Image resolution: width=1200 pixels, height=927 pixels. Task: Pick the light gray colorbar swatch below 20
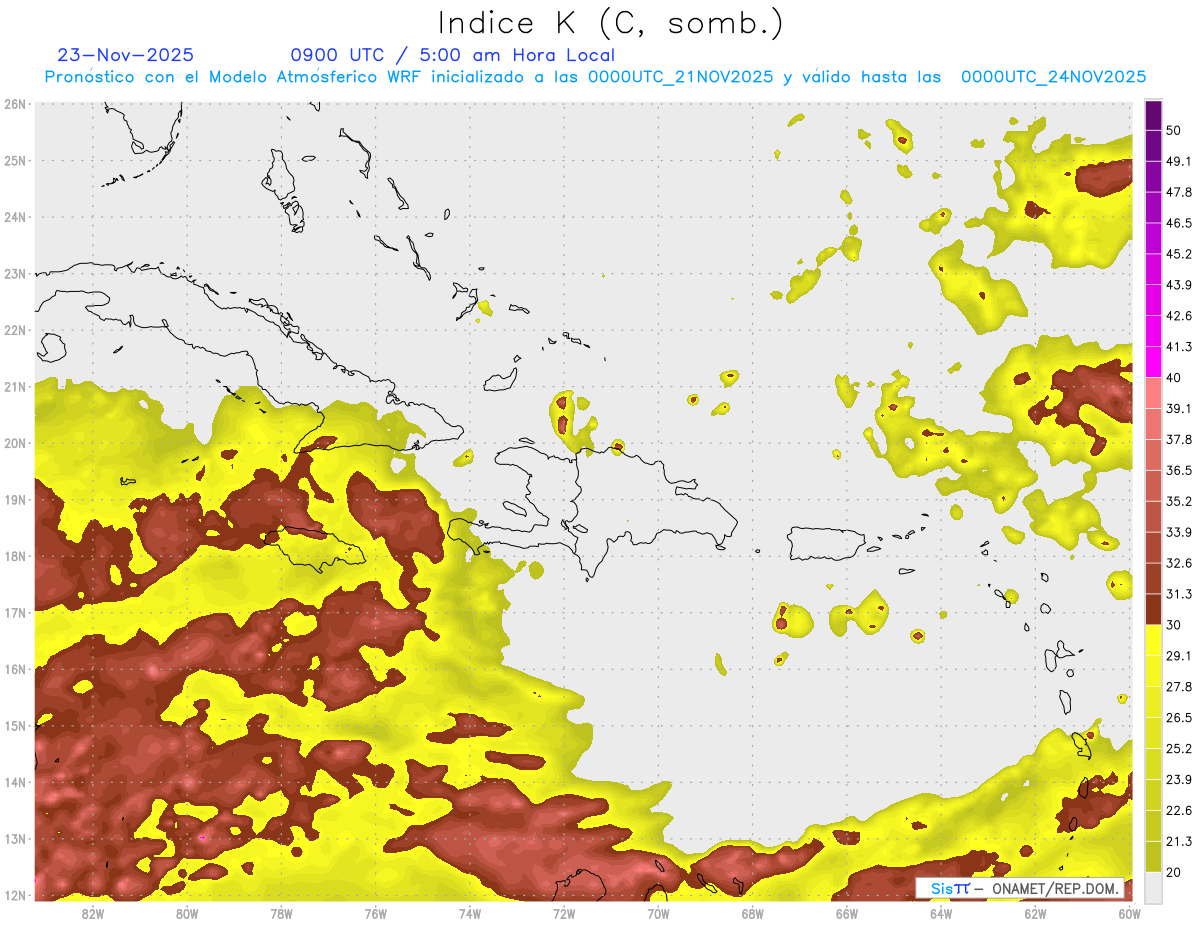pyautogui.click(x=1153, y=886)
